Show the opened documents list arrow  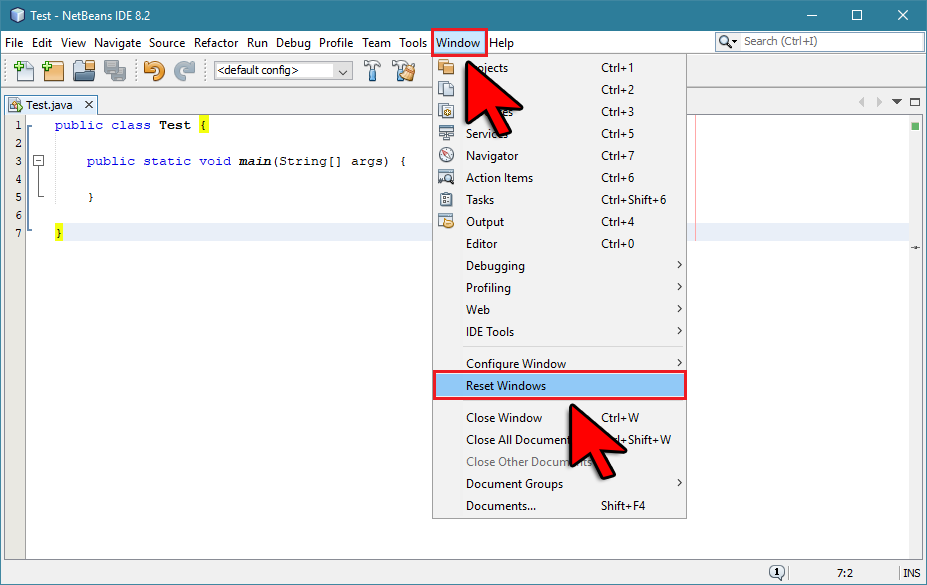pyautogui.click(x=897, y=102)
